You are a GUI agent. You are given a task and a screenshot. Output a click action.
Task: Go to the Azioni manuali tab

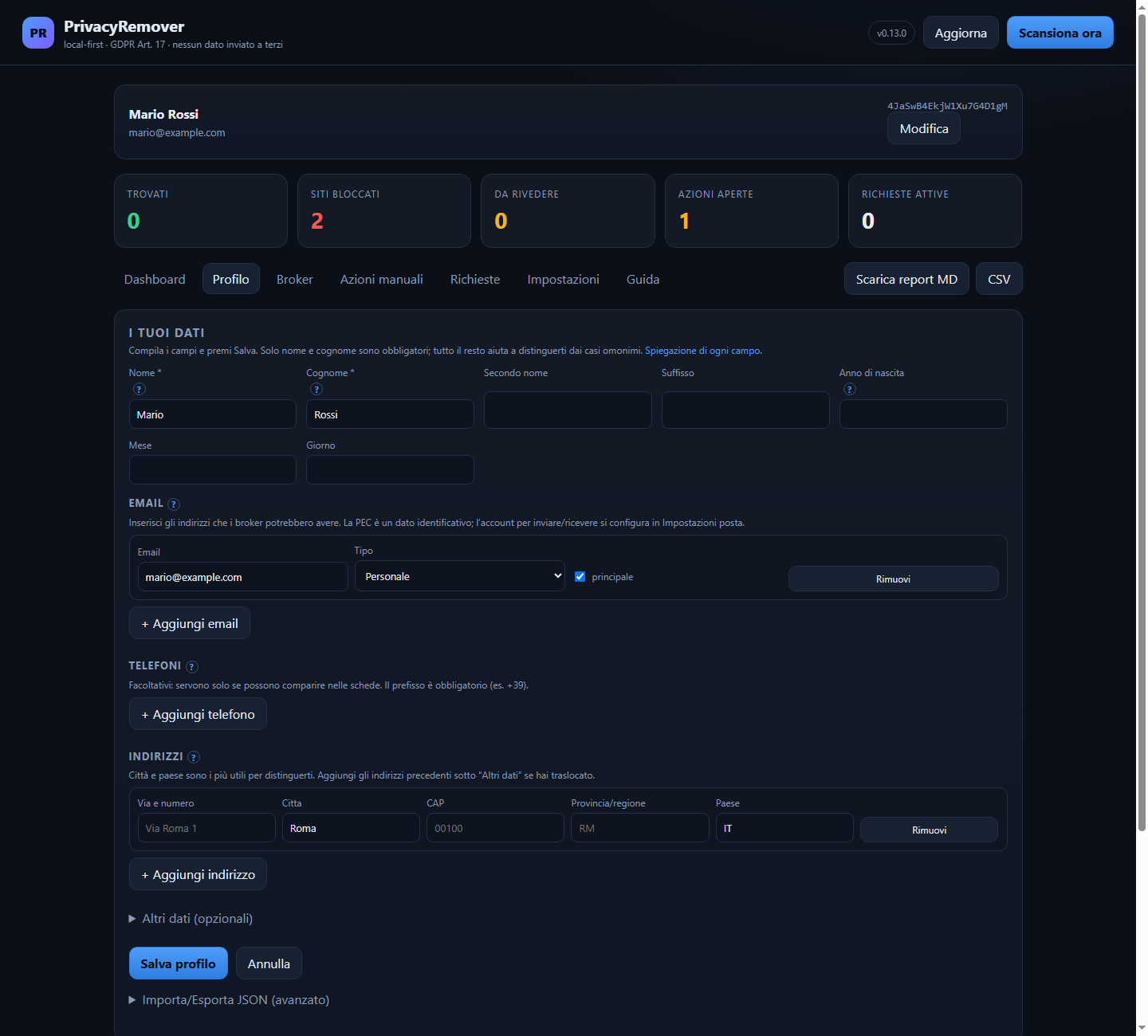382,279
